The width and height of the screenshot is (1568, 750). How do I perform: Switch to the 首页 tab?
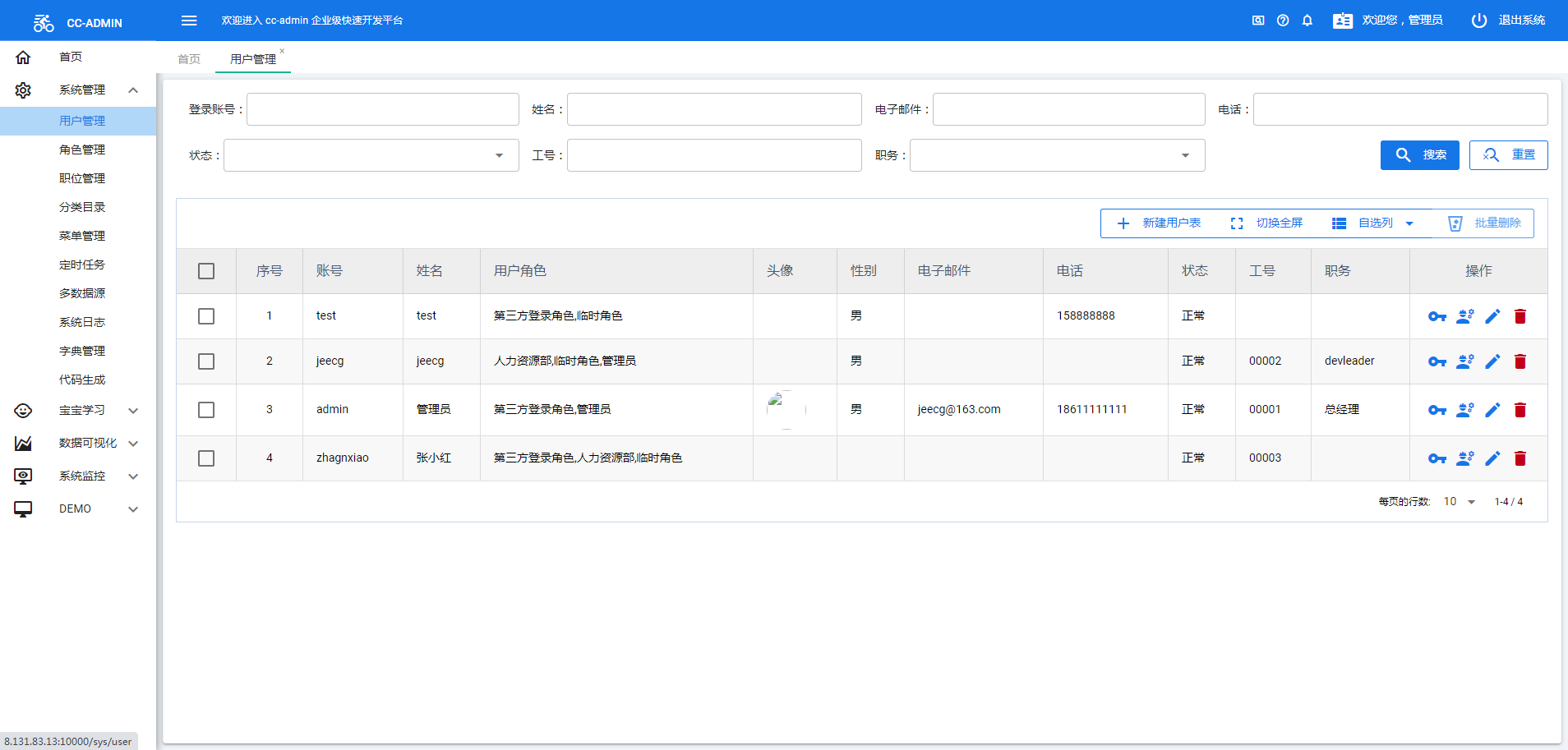coord(189,59)
